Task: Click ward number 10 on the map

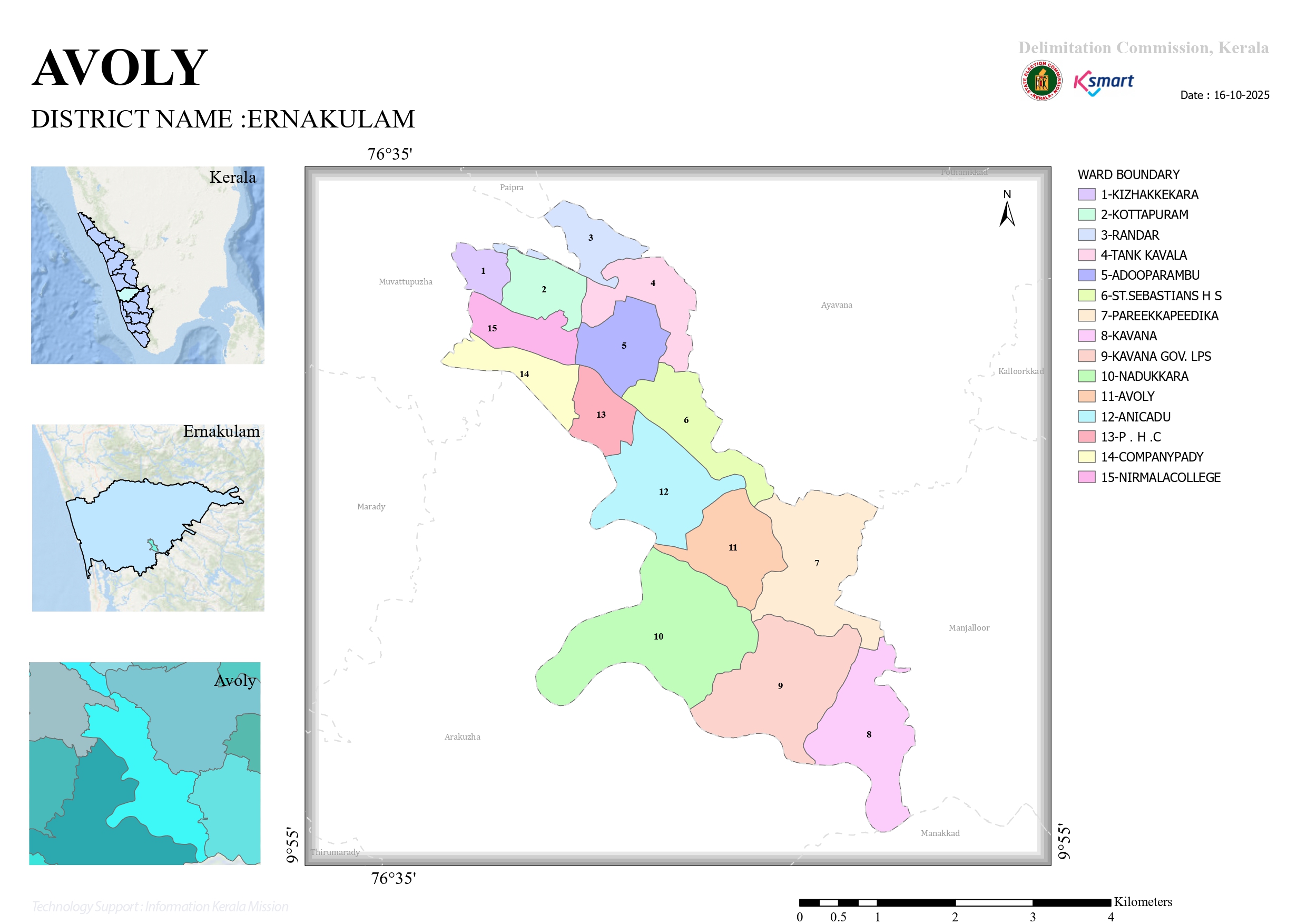Action: pos(659,636)
